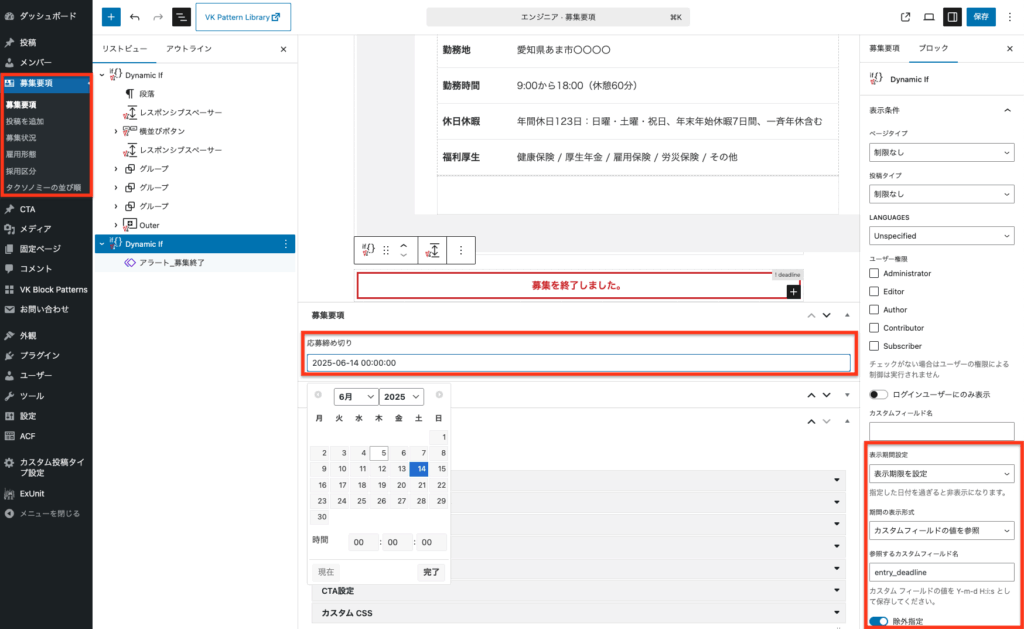Toggle the settings sidebar panel icon
Screen dimensions: 1024x629
[952, 17]
